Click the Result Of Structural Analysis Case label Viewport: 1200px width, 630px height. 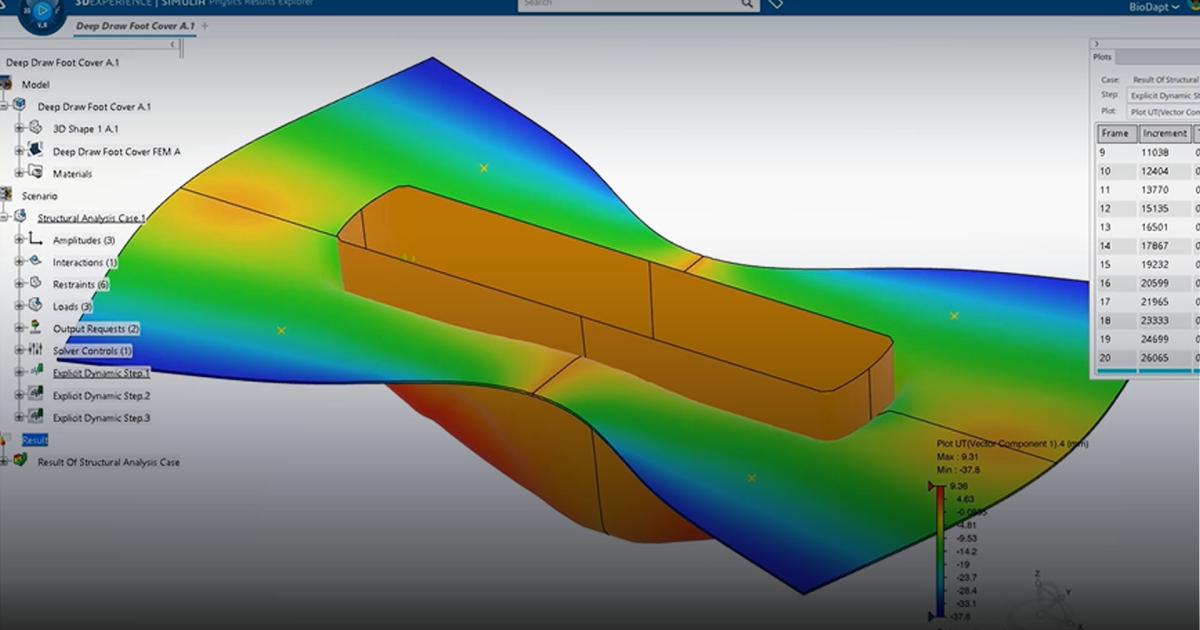pos(109,462)
